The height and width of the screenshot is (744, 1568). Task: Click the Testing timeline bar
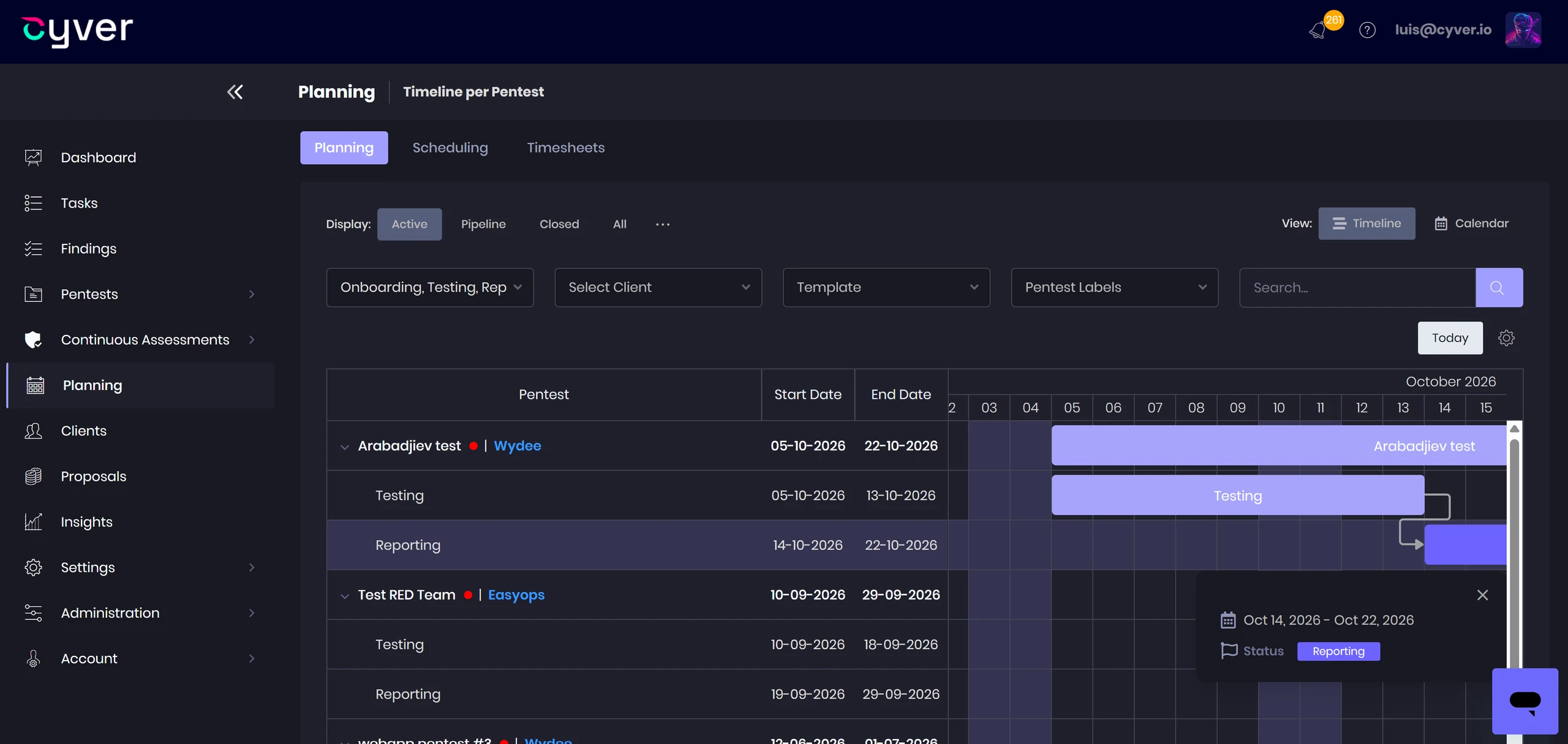[1237, 495]
